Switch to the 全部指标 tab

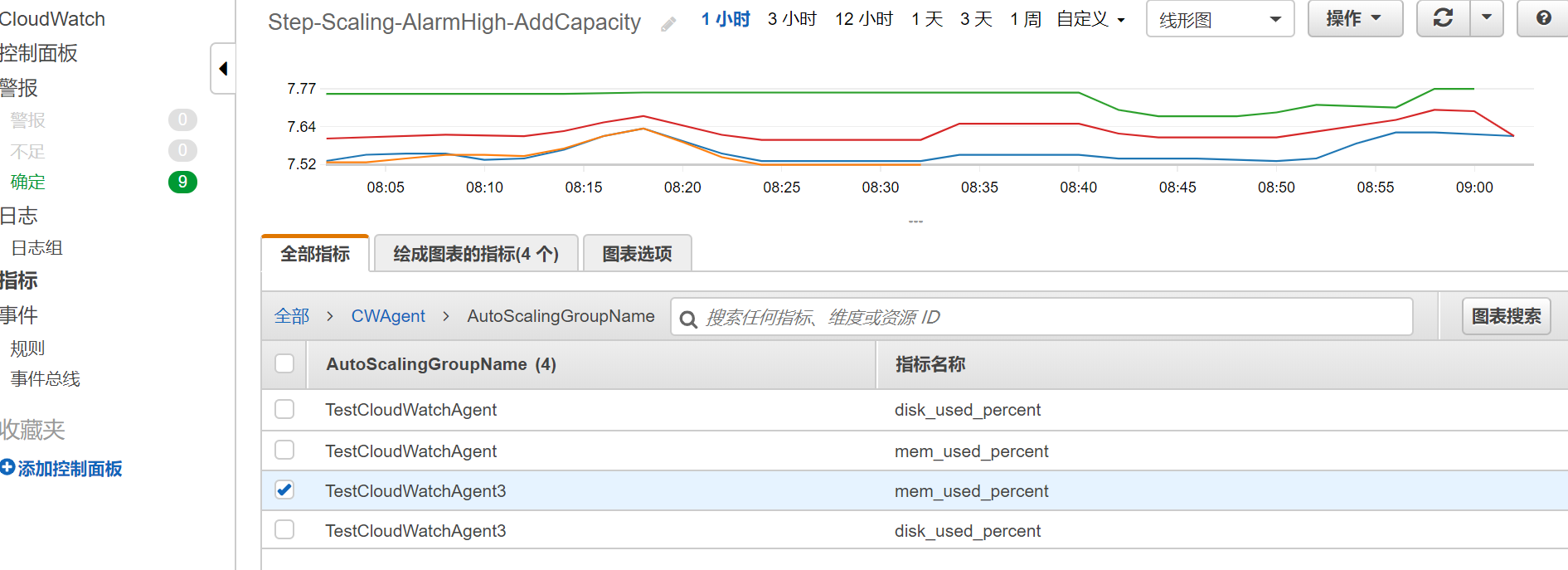[315, 254]
